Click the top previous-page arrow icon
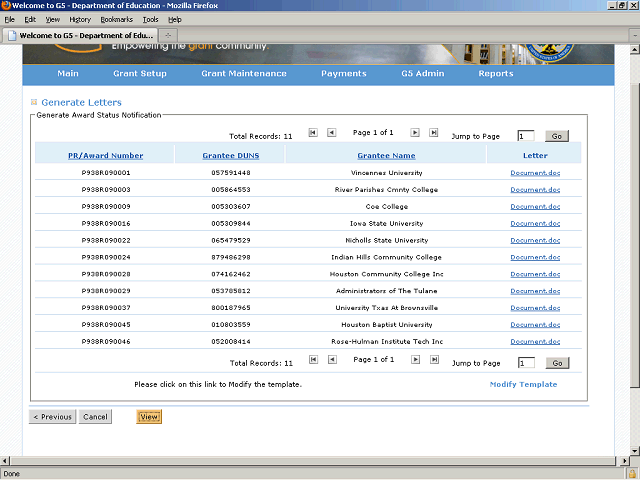Viewport: 640px width, 480px height. click(x=331, y=132)
